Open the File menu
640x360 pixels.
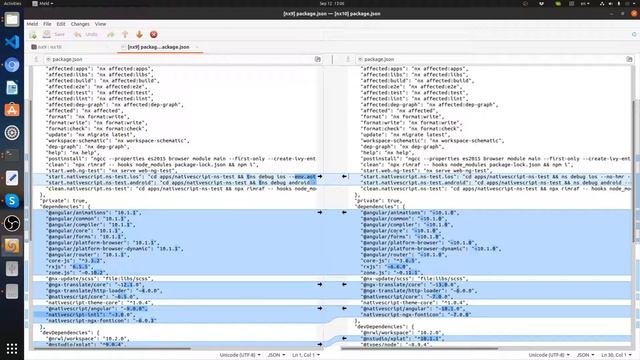click(x=47, y=24)
